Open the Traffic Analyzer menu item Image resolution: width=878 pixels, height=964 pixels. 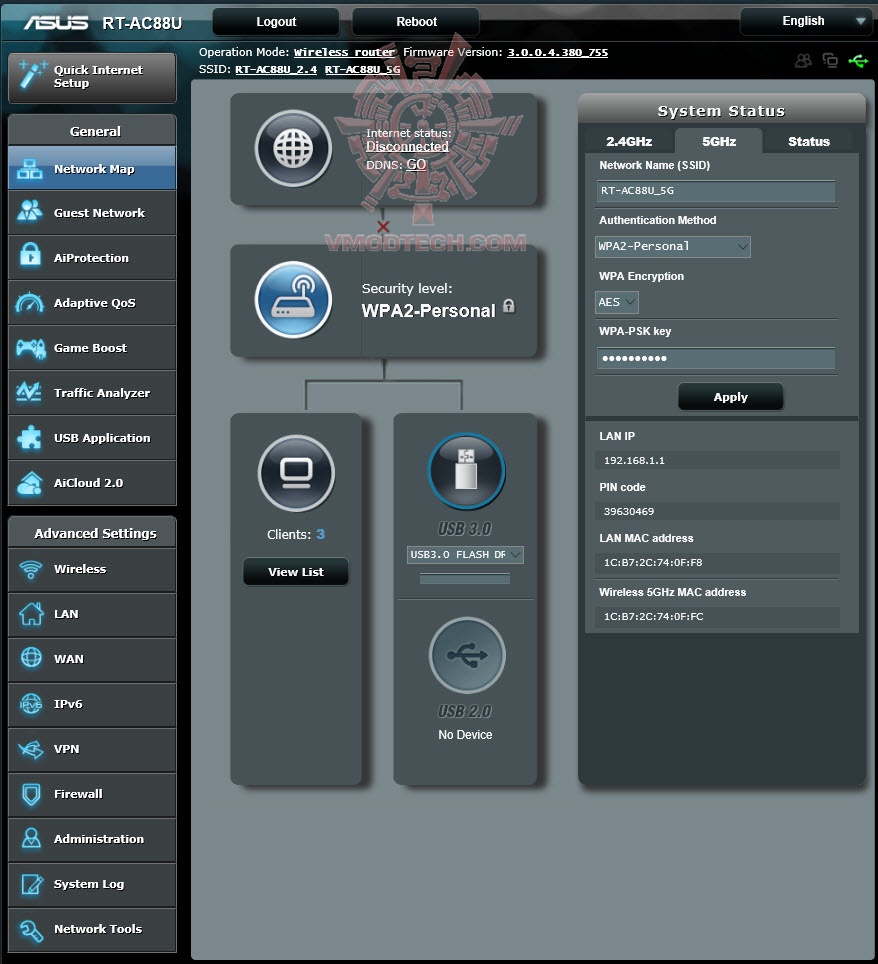pyautogui.click(x=92, y=392)
